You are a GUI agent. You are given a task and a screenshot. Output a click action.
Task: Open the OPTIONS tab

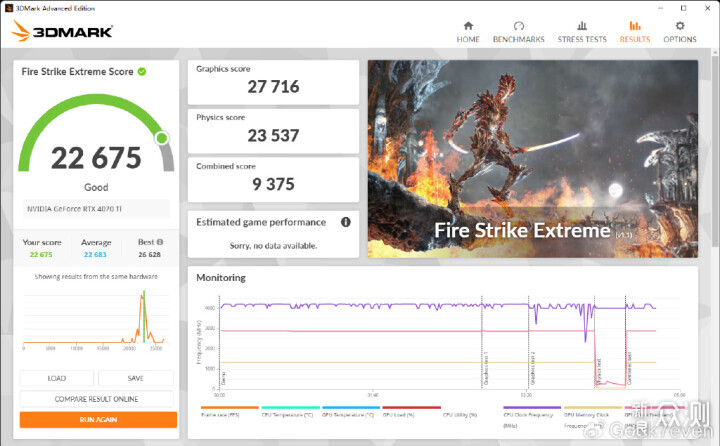pyautogui.click(x=680, y=32)
